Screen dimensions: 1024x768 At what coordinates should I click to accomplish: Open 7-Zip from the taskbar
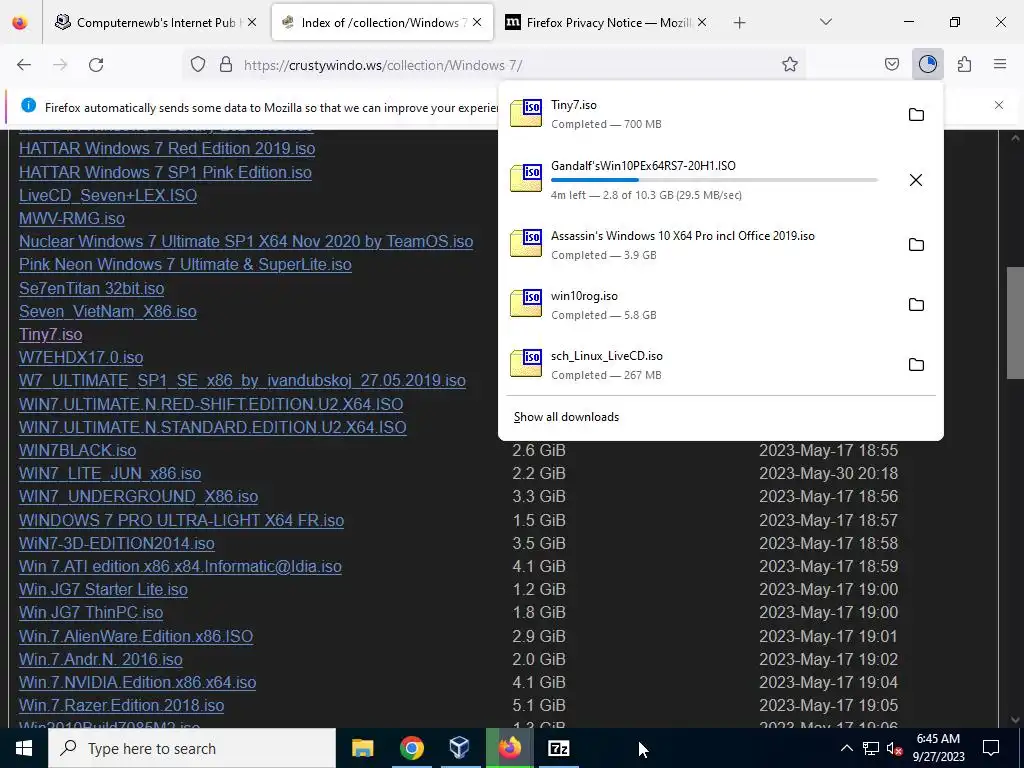558,748
